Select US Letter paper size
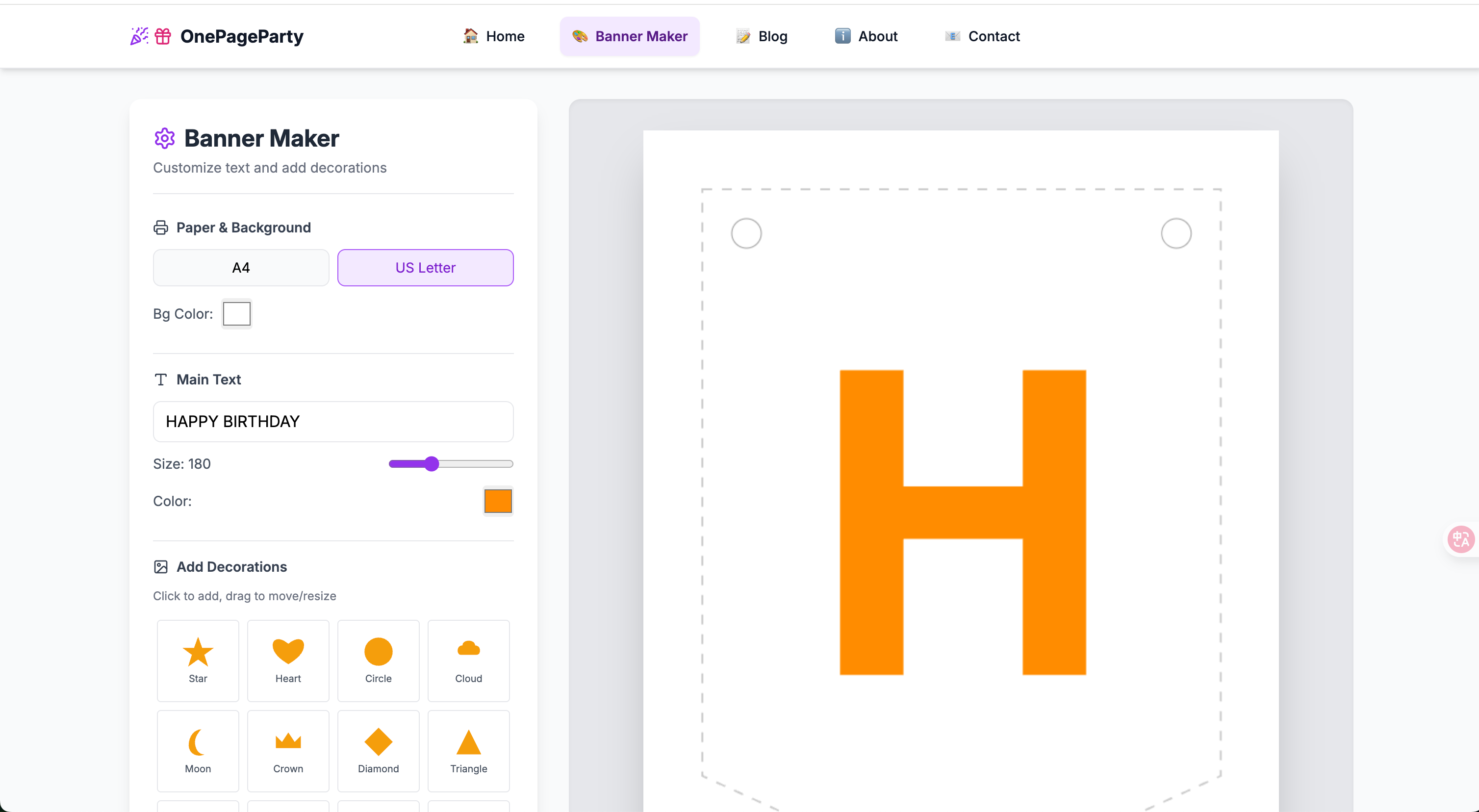 coord(425,268)
